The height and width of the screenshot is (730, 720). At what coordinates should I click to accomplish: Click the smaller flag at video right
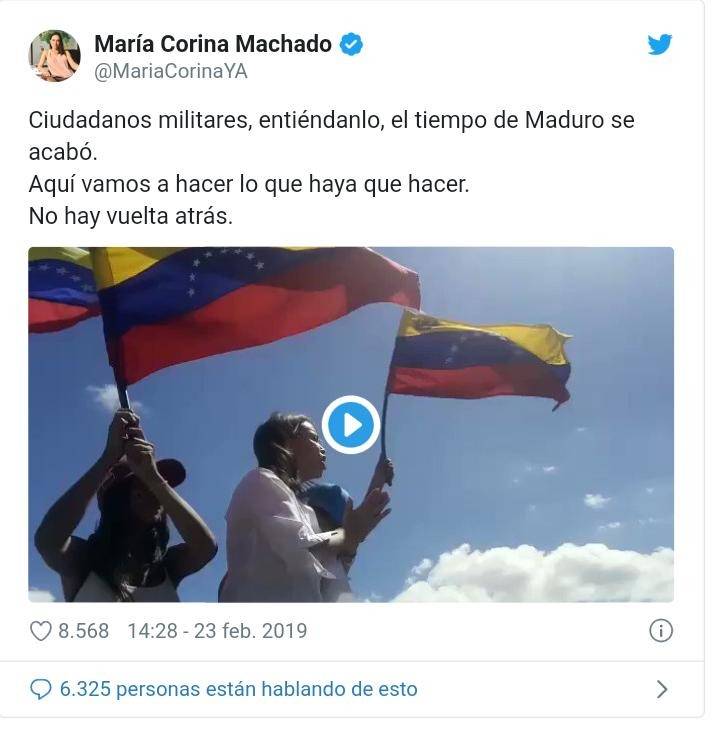(x=479, y=358)
